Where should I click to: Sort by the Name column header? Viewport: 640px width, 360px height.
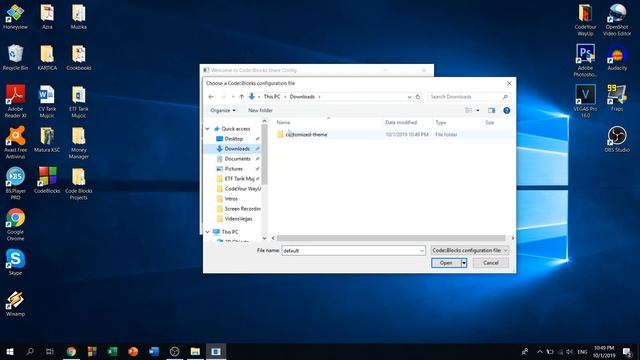(283, 122)
